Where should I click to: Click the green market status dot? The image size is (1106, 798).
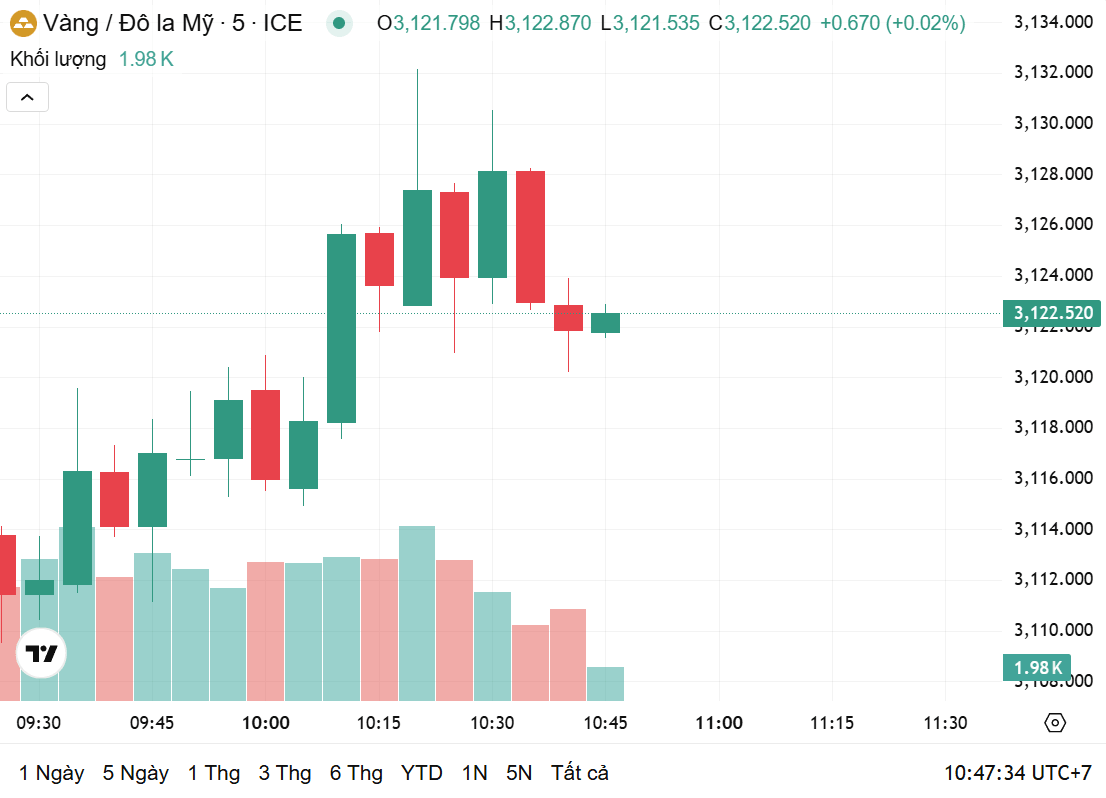coord(339,23)
